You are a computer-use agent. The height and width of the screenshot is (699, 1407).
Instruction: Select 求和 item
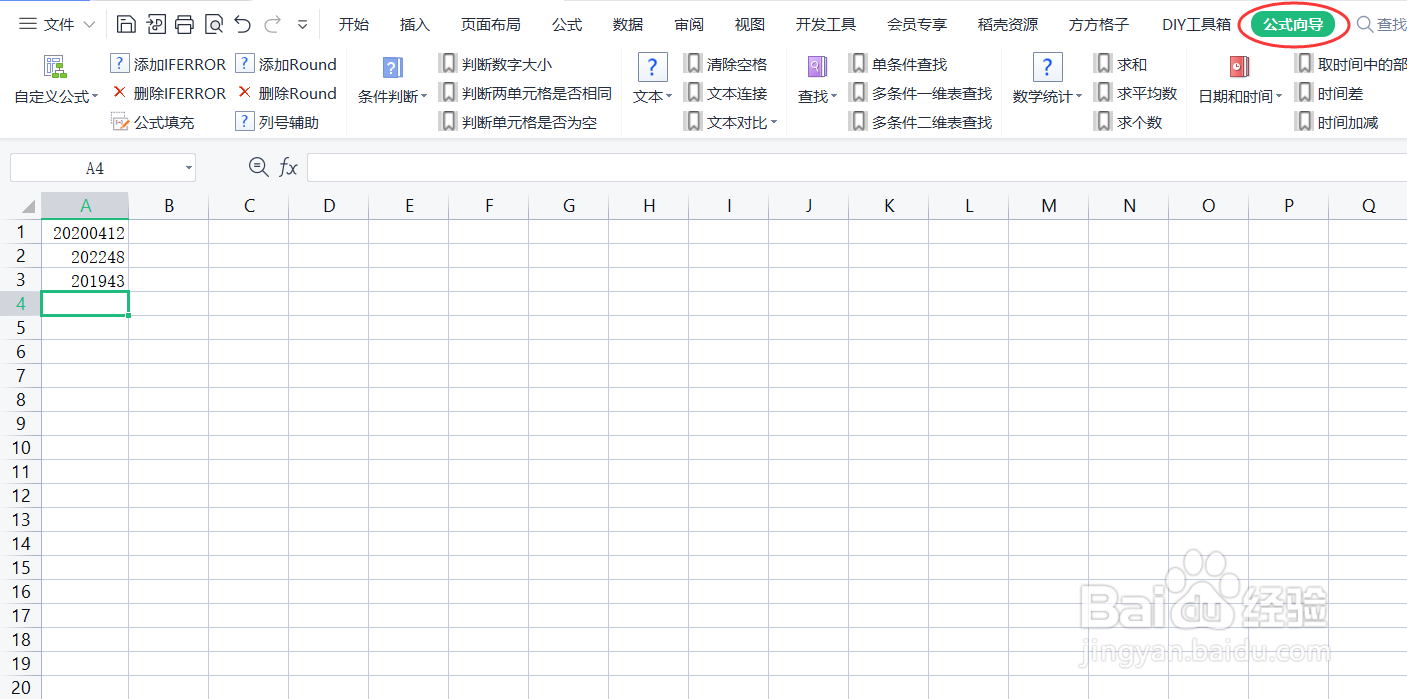point(1121,64)
